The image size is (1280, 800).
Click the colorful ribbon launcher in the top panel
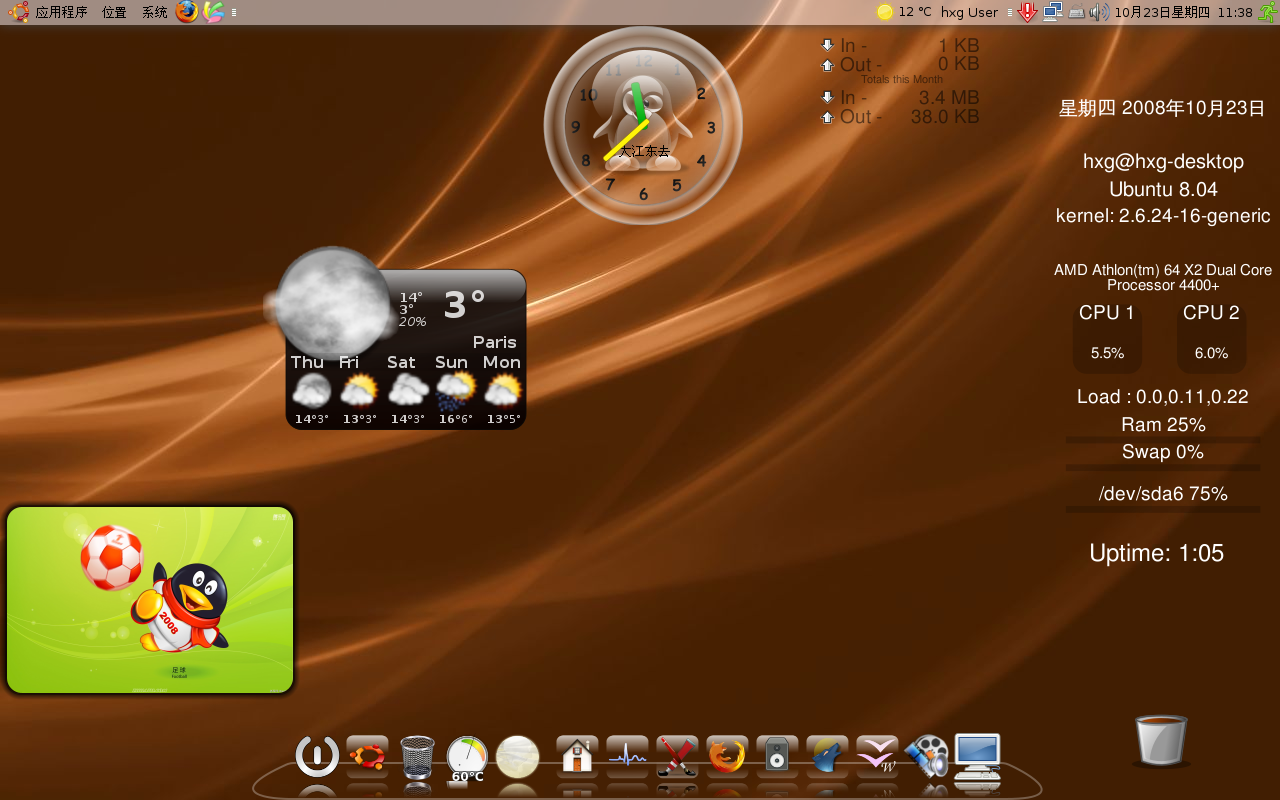point(213,12)
